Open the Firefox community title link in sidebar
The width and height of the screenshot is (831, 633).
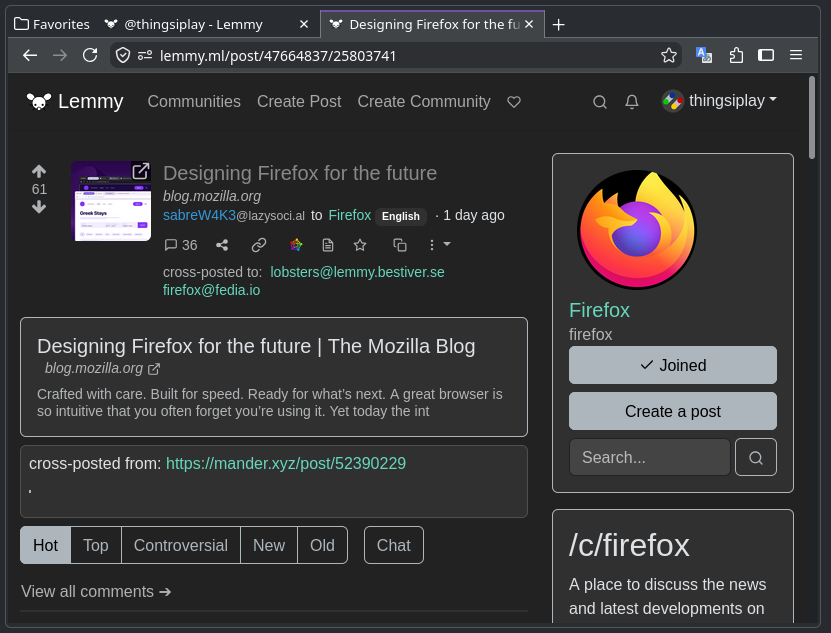click(599, 310)
